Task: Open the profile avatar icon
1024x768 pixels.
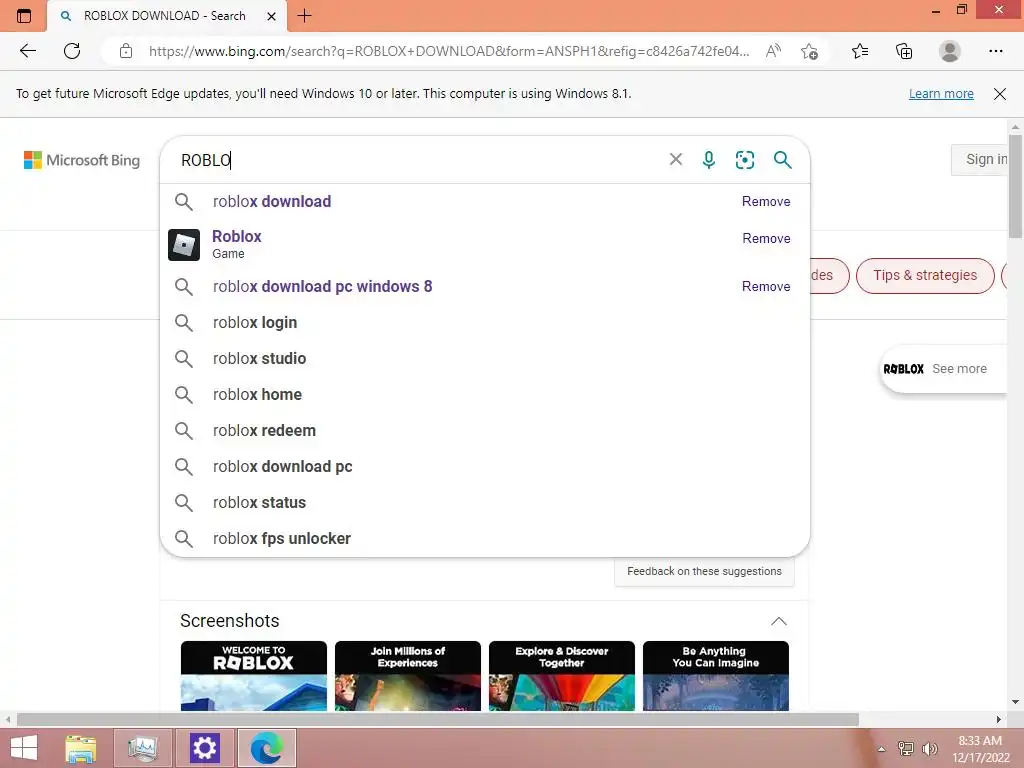Action: pos(950,51)
